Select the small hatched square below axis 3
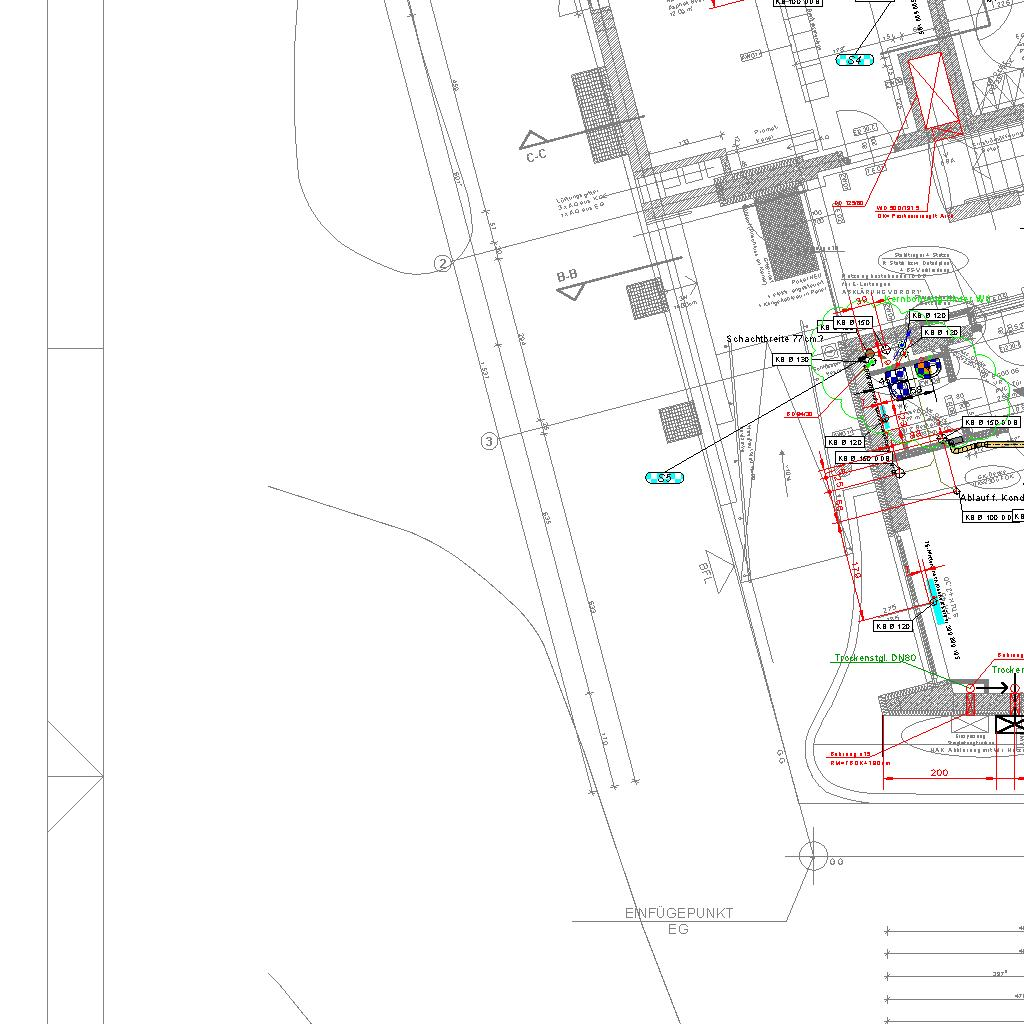1024x1024 pixels. pyautogui.click(x=678, y=421)
